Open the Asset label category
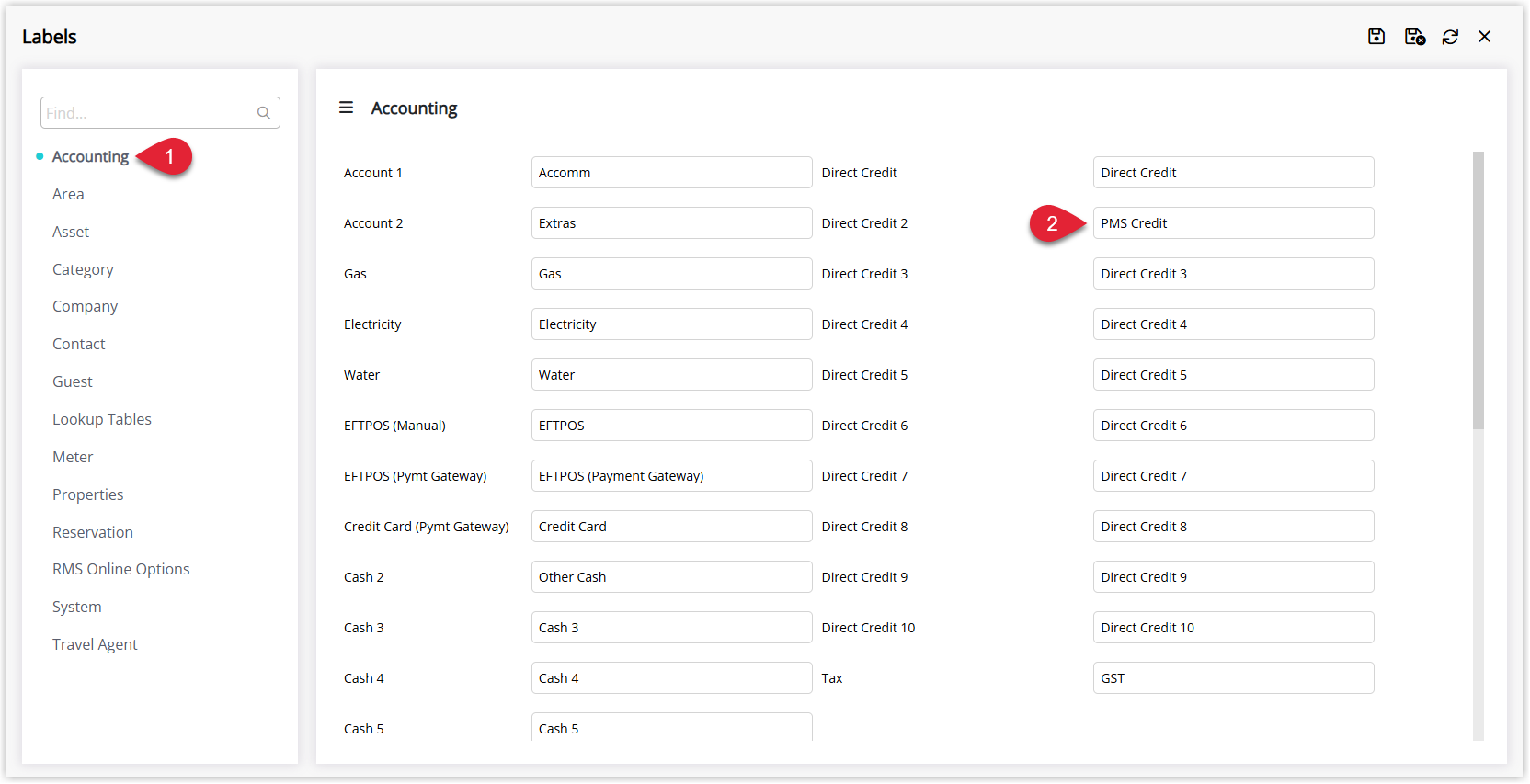Image resolution: width=1530 pixels, height=784 pixels. tap(71, 232)
